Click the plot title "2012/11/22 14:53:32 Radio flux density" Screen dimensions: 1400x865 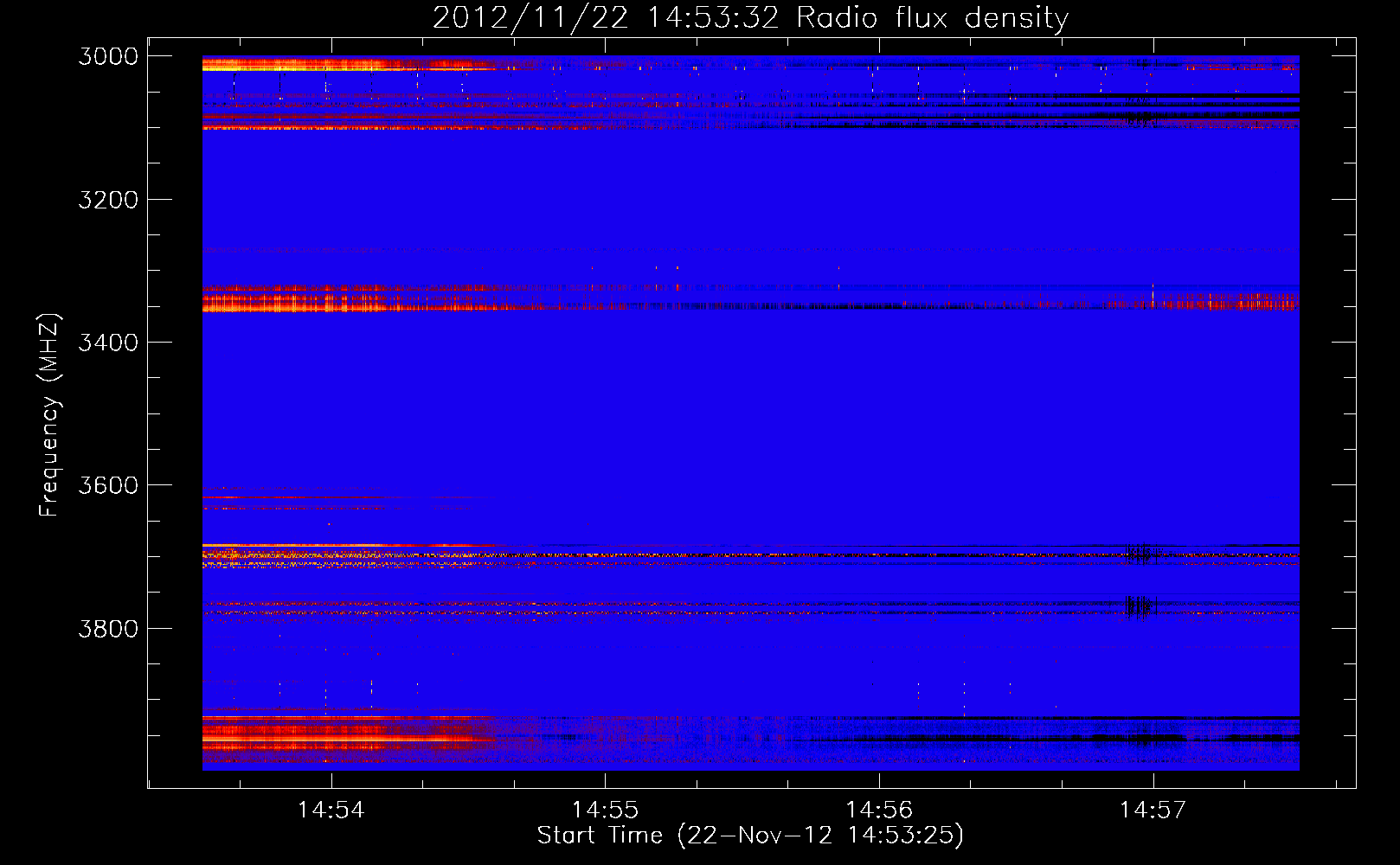(x=750, y=18)
